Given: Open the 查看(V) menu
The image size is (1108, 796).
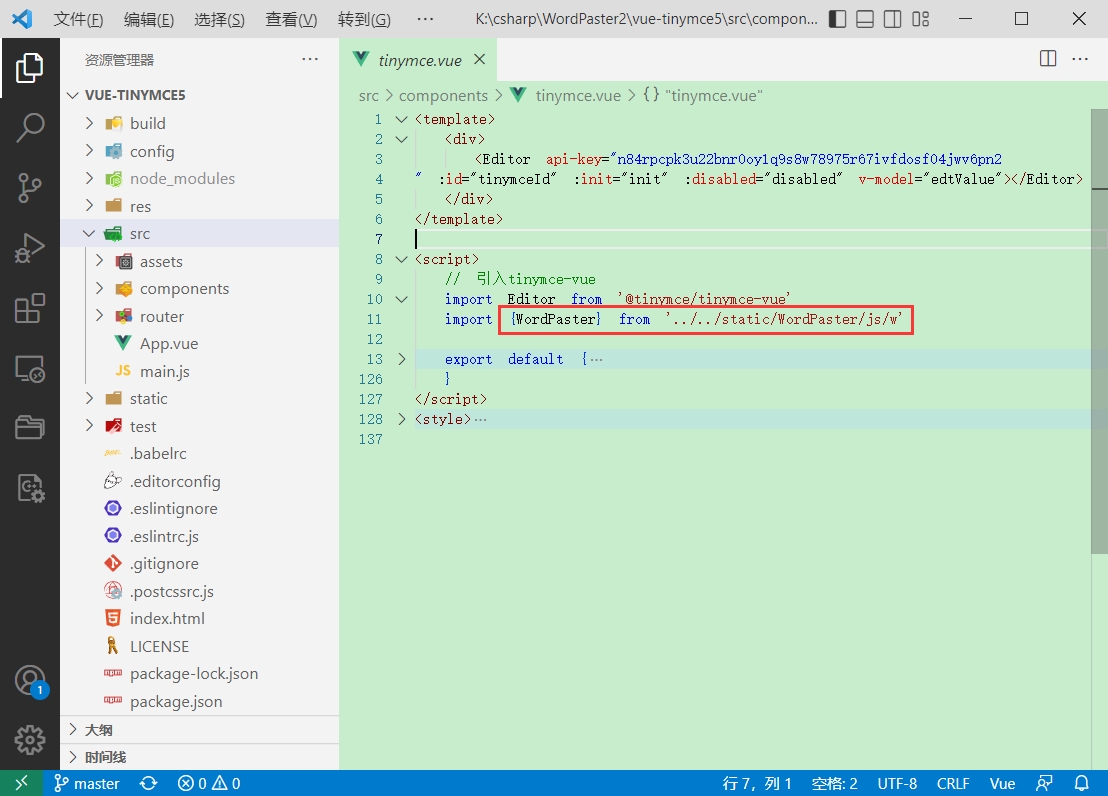Looking at the screenshot, I should click(291, 20).
